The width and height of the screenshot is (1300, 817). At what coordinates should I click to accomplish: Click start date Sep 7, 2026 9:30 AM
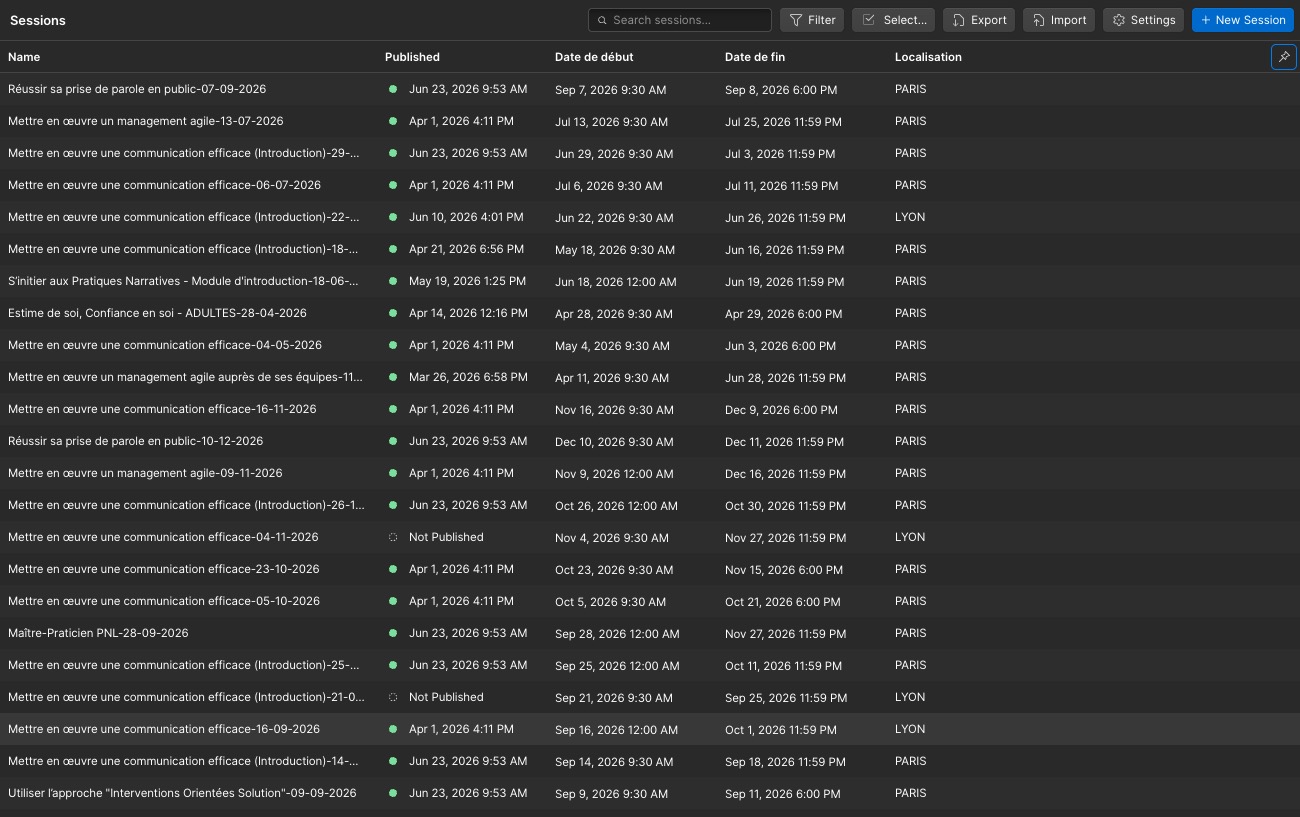pyautogui.click(x=610, y=90)
